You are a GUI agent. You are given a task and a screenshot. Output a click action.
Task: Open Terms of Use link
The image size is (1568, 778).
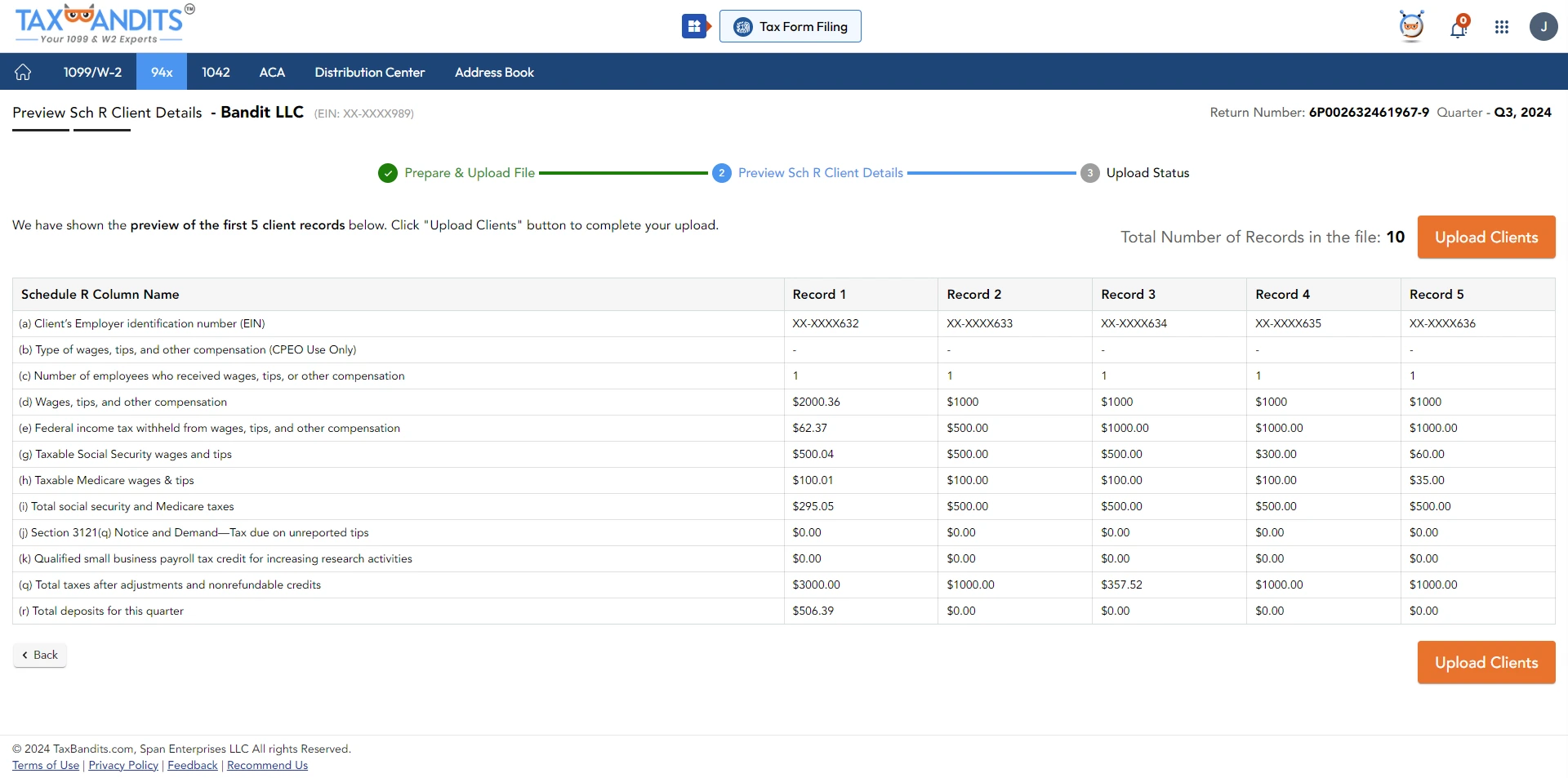pyautogui.click(x=46, y=765)
